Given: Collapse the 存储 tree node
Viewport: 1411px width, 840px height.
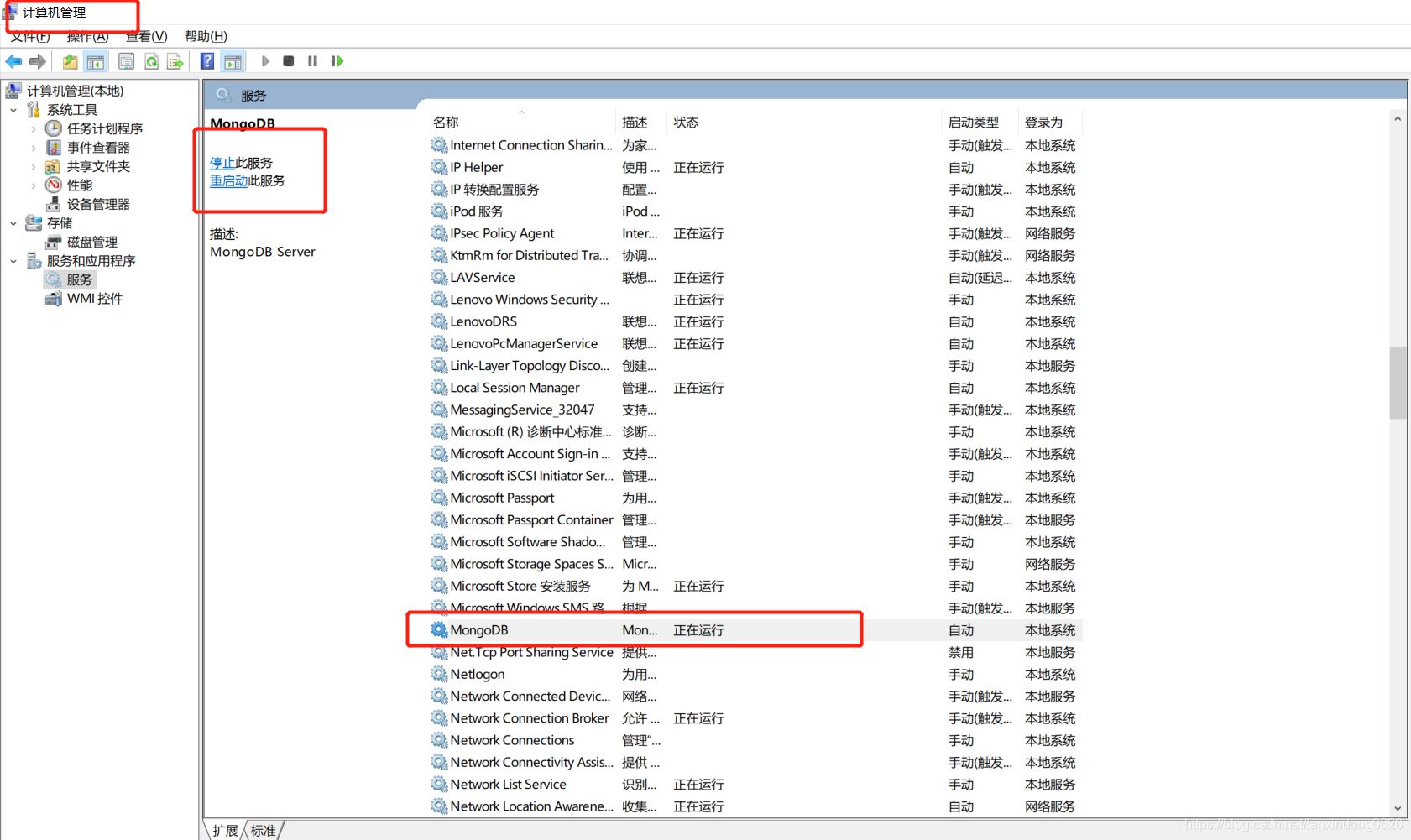Looking at the screenshot, I should pos(13,223).
